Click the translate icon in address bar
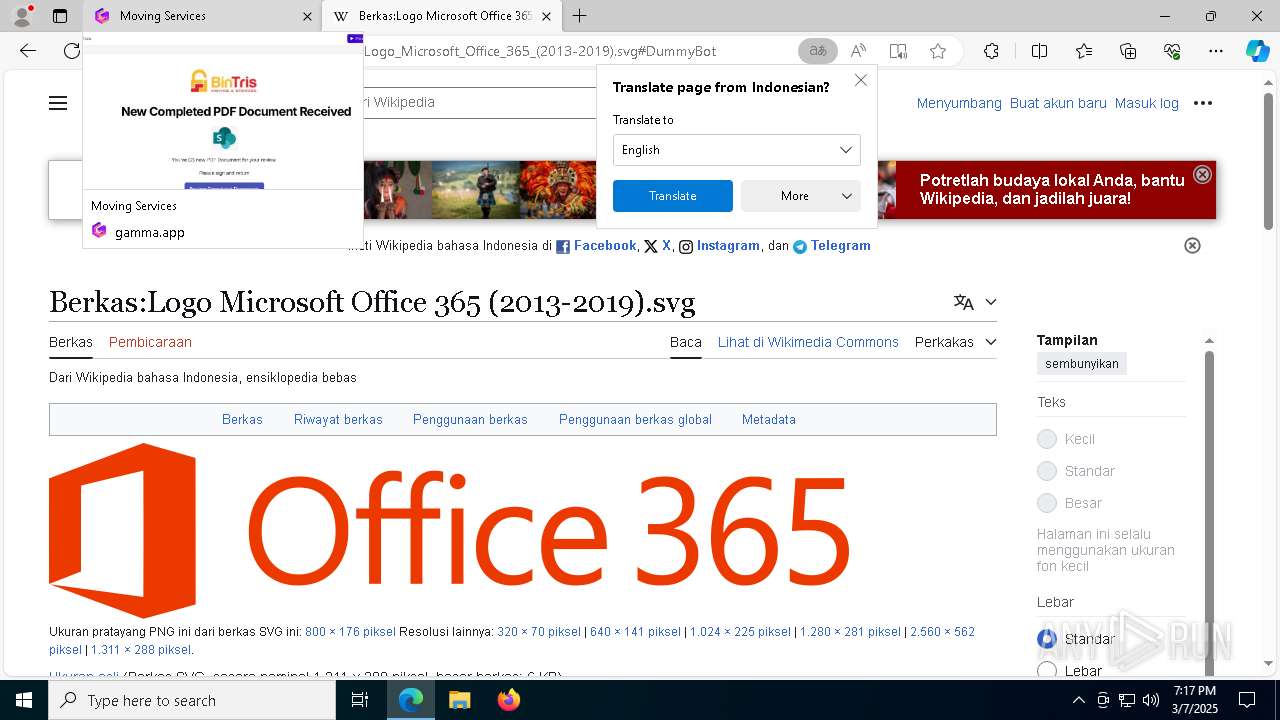The width and height of the screenshot is (1280, 720). pyautogui.click(x=818, y=51)
